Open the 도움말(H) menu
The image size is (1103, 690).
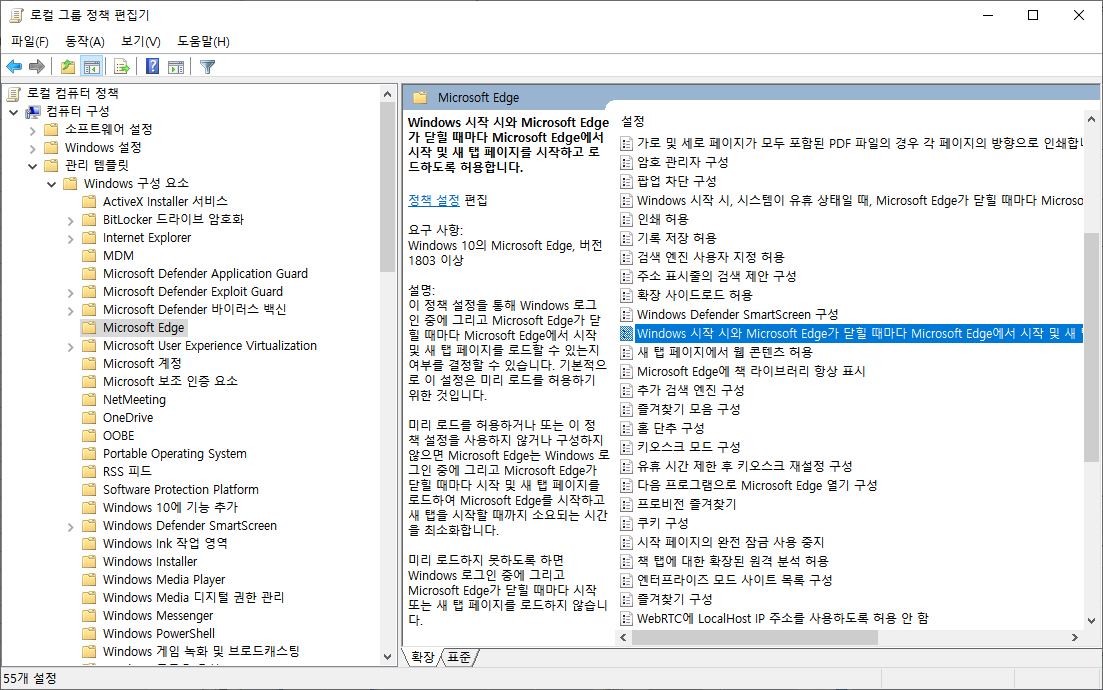[203, 41]
